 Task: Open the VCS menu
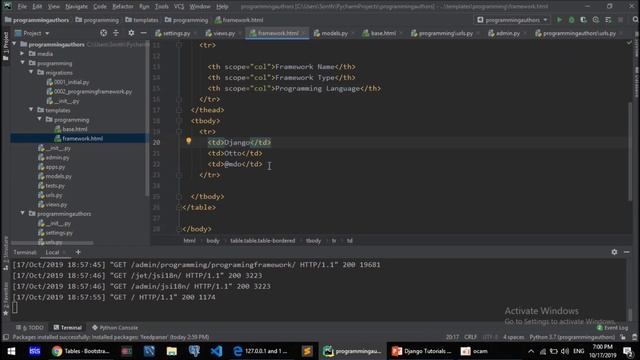pyautogui.click(x=179, y=7)
